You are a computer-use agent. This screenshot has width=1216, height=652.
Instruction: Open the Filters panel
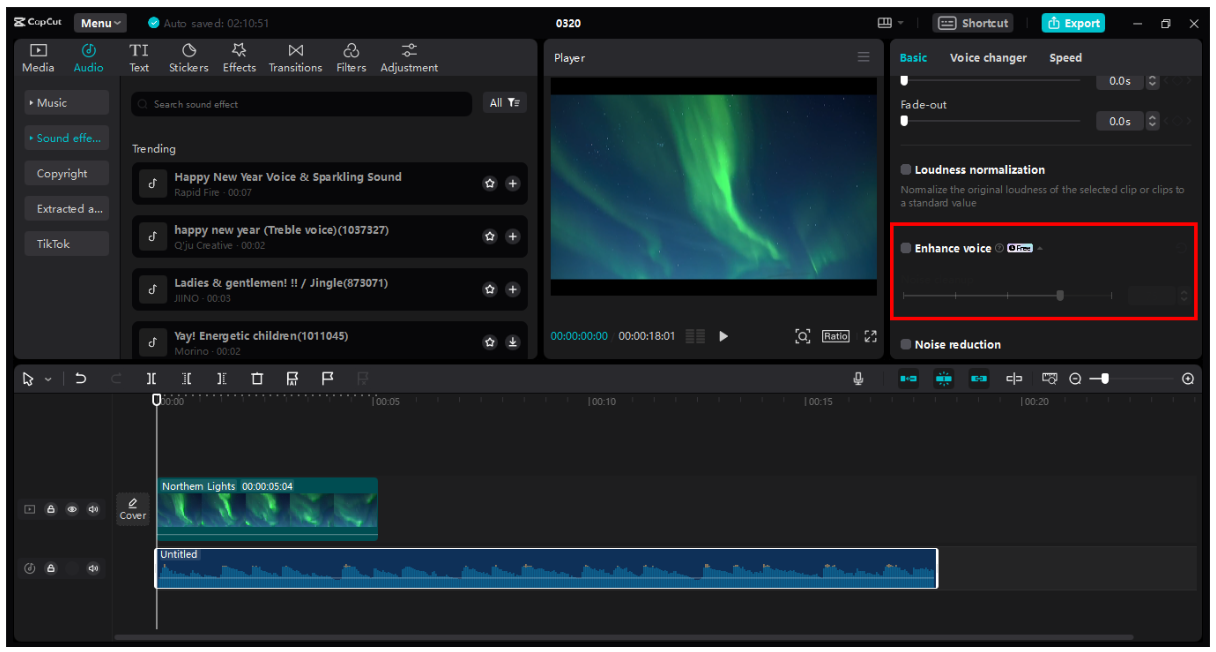tap(351, 58)
